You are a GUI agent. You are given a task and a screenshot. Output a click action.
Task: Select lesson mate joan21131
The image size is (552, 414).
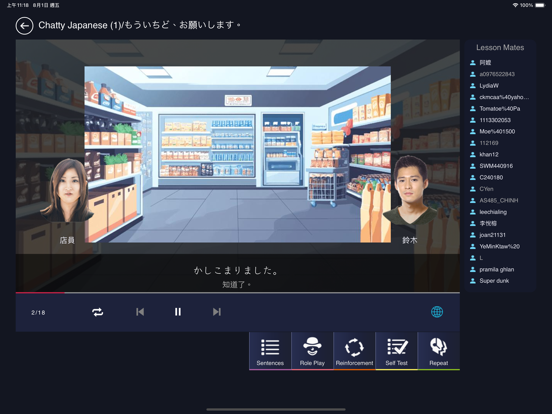pyautogui.click(x=492, y=235)
